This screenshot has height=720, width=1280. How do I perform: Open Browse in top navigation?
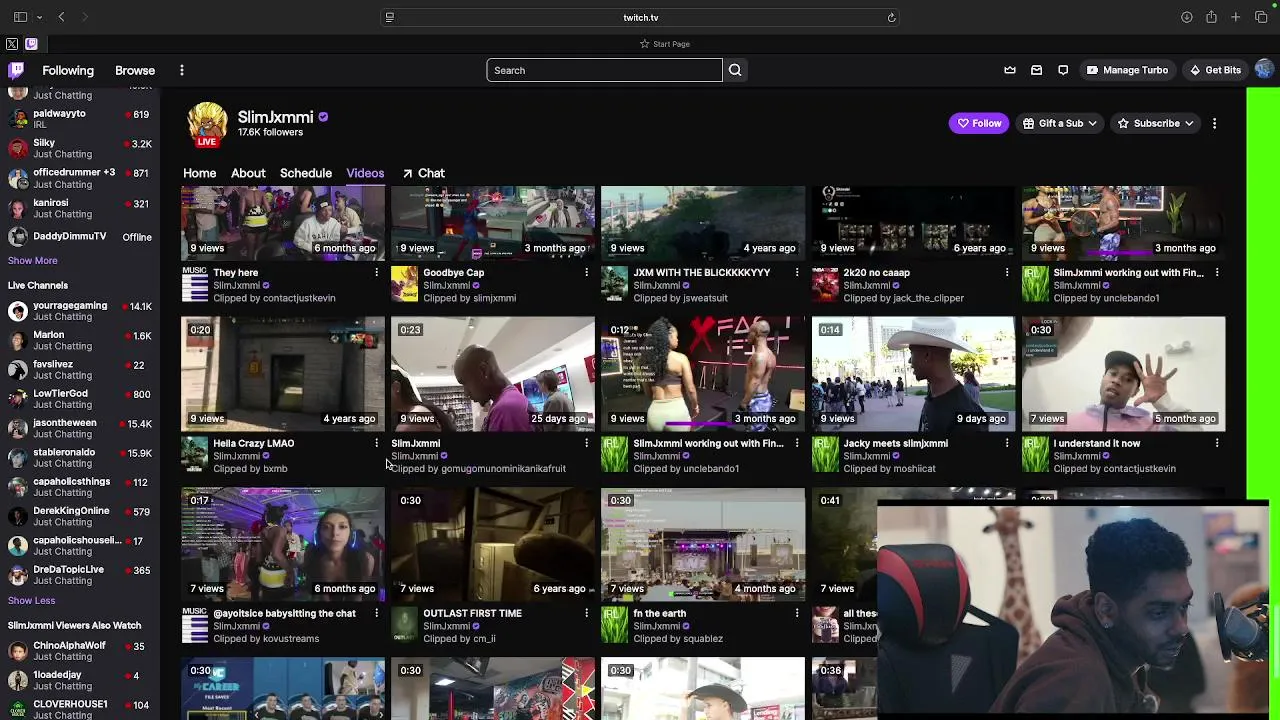point(135,70)
